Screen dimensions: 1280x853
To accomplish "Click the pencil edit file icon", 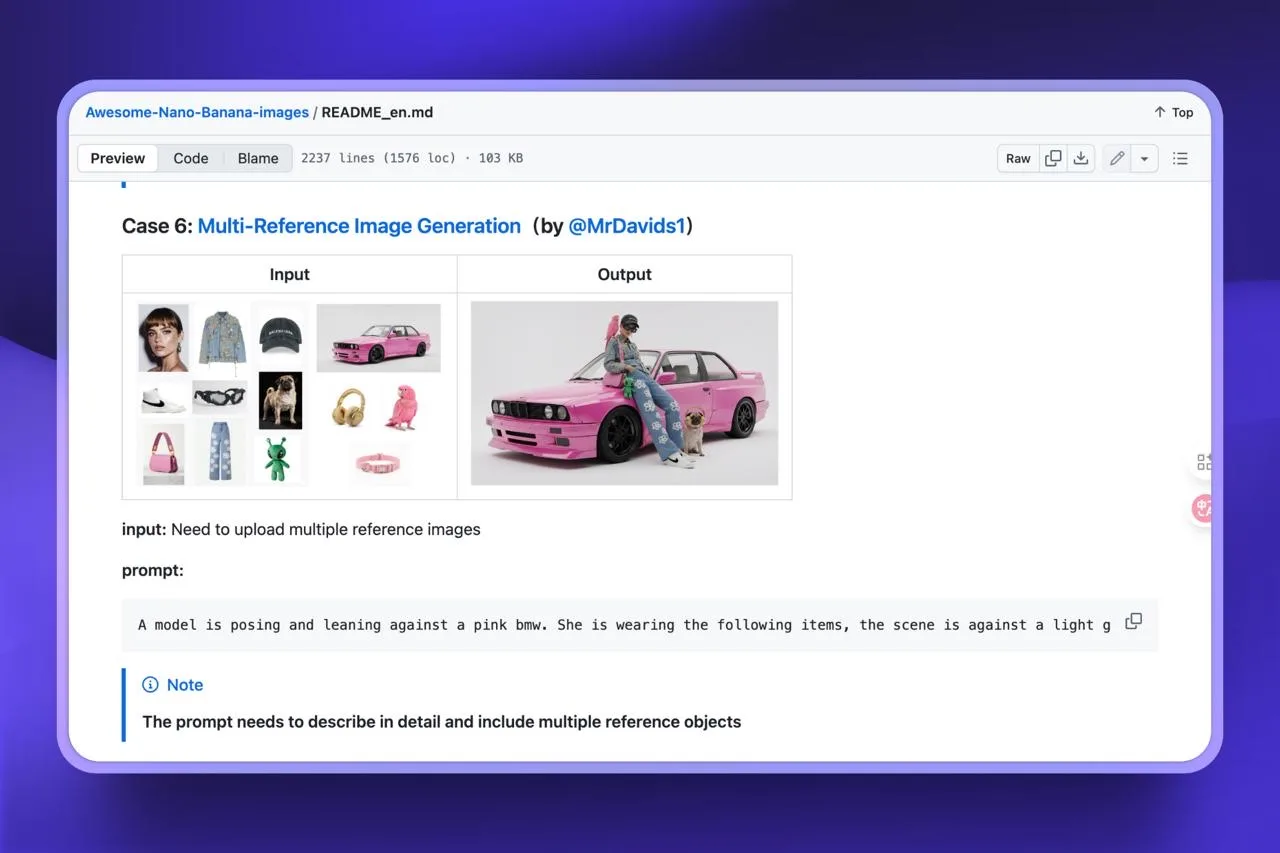I will click(x=1117, y=158).
